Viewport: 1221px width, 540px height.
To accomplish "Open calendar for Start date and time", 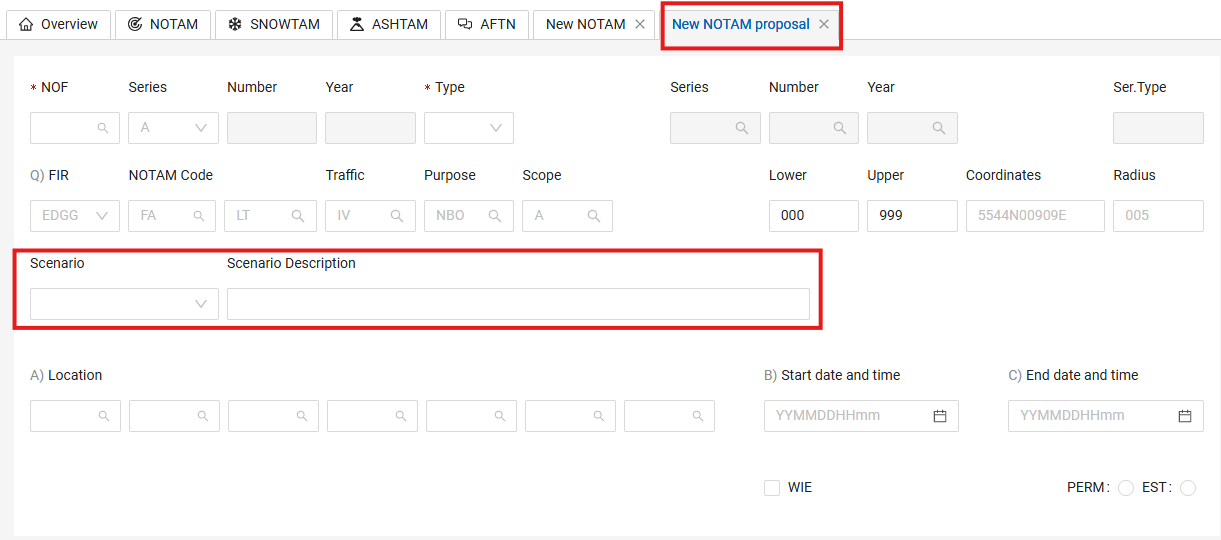I will 940,416.
